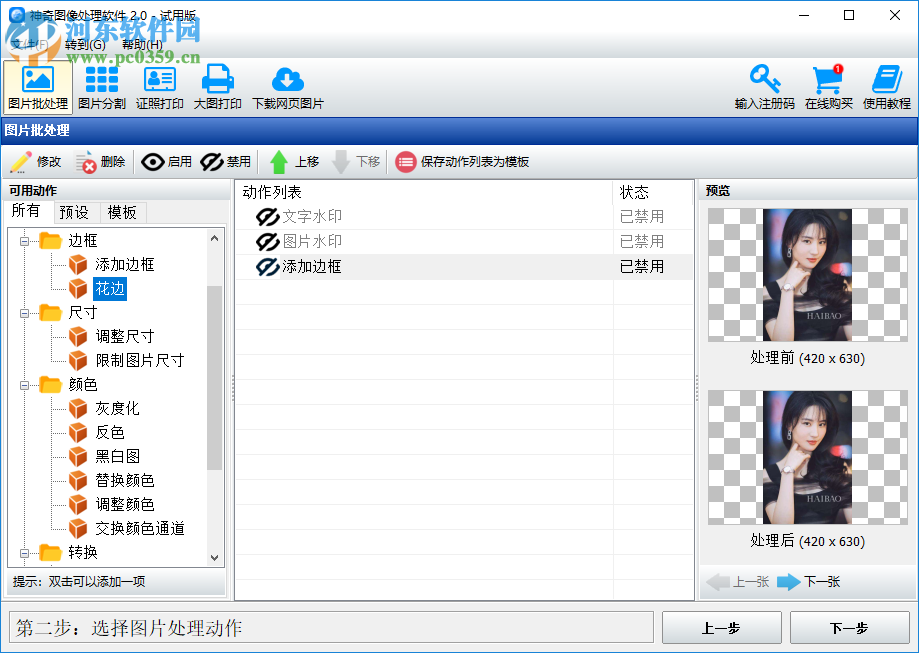
Task: Click 处理前 preview thumbnail
Action: [808, 275]
